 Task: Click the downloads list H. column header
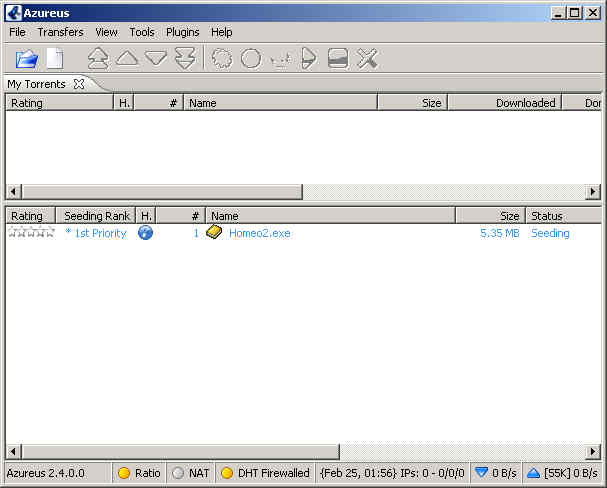tap(124, 103)
